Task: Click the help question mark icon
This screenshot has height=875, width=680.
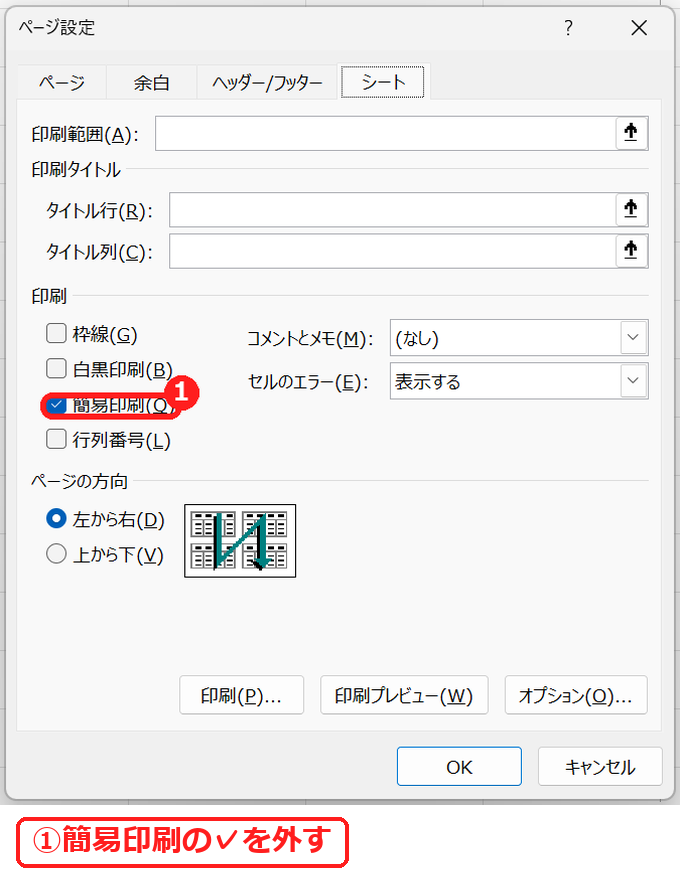Action: coord(568,27)
